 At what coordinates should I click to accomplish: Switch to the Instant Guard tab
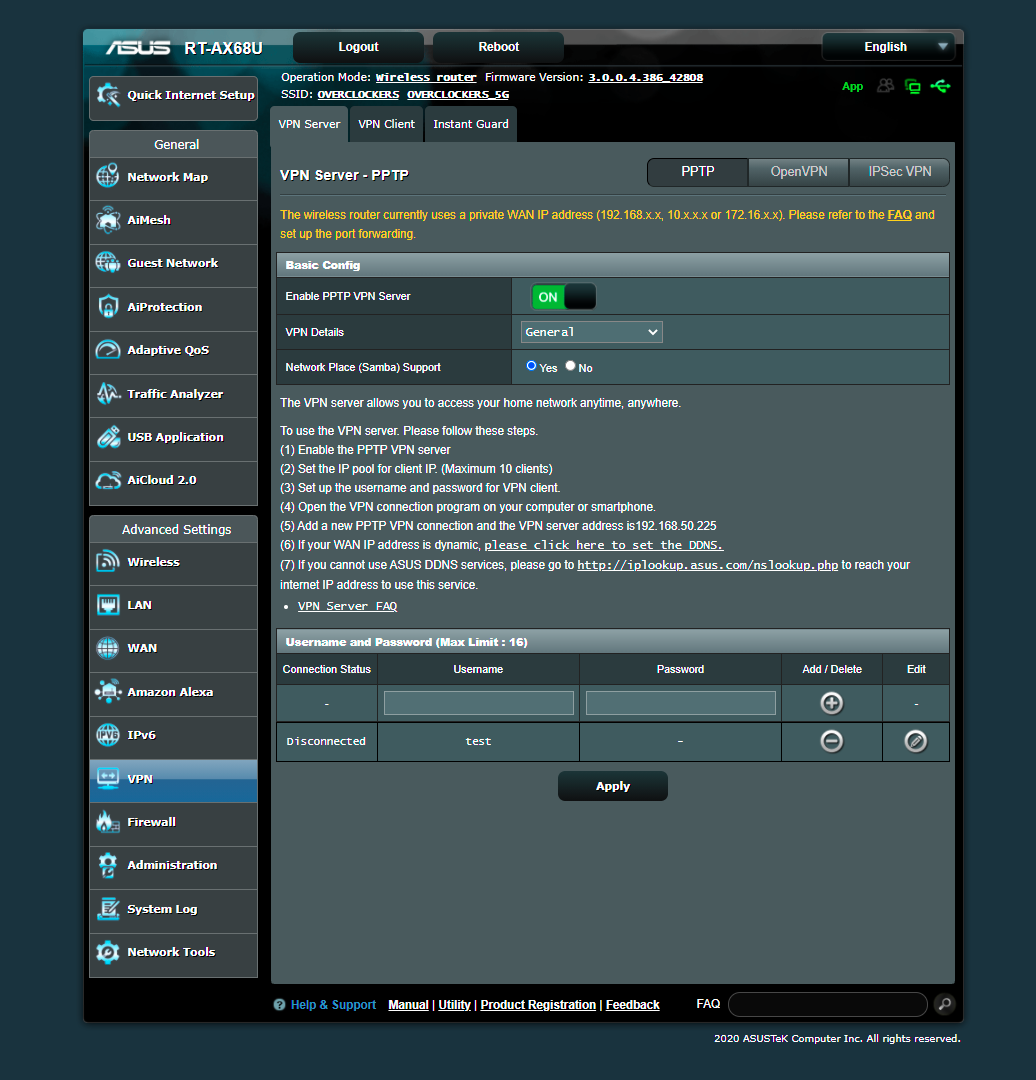[x=470, y=123]
